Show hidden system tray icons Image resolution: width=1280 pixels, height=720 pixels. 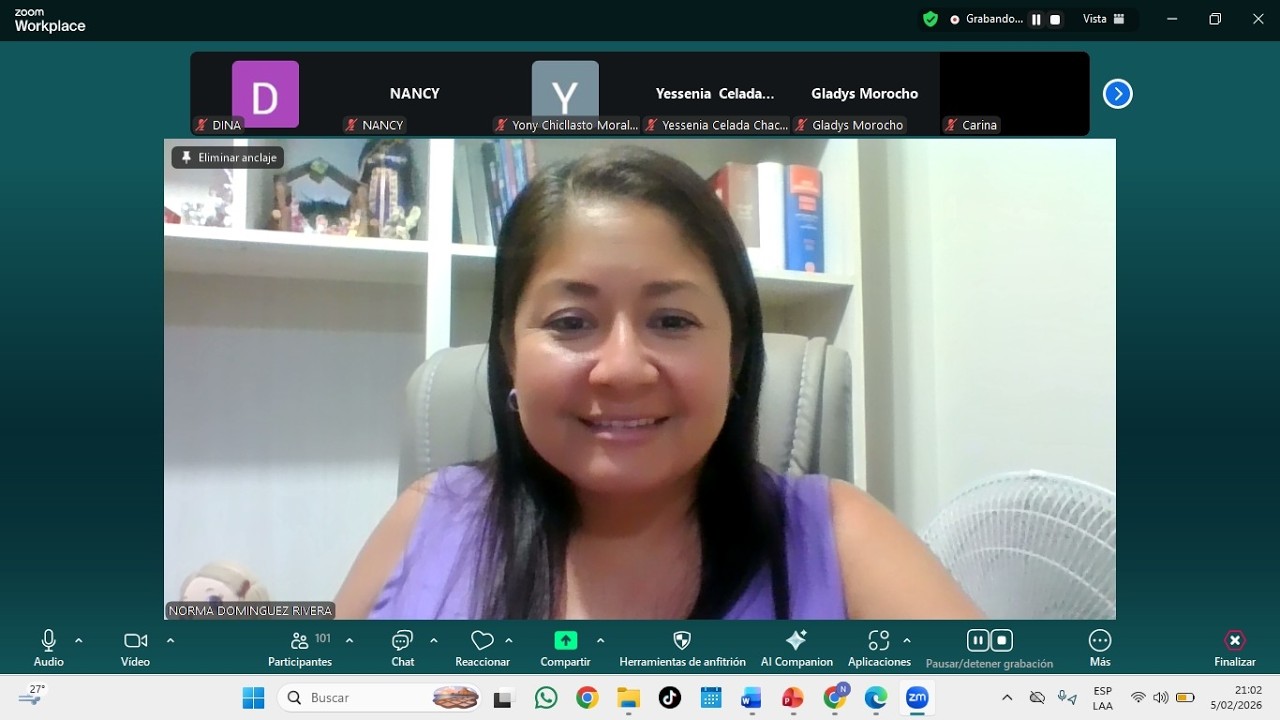click(1007, 698)
